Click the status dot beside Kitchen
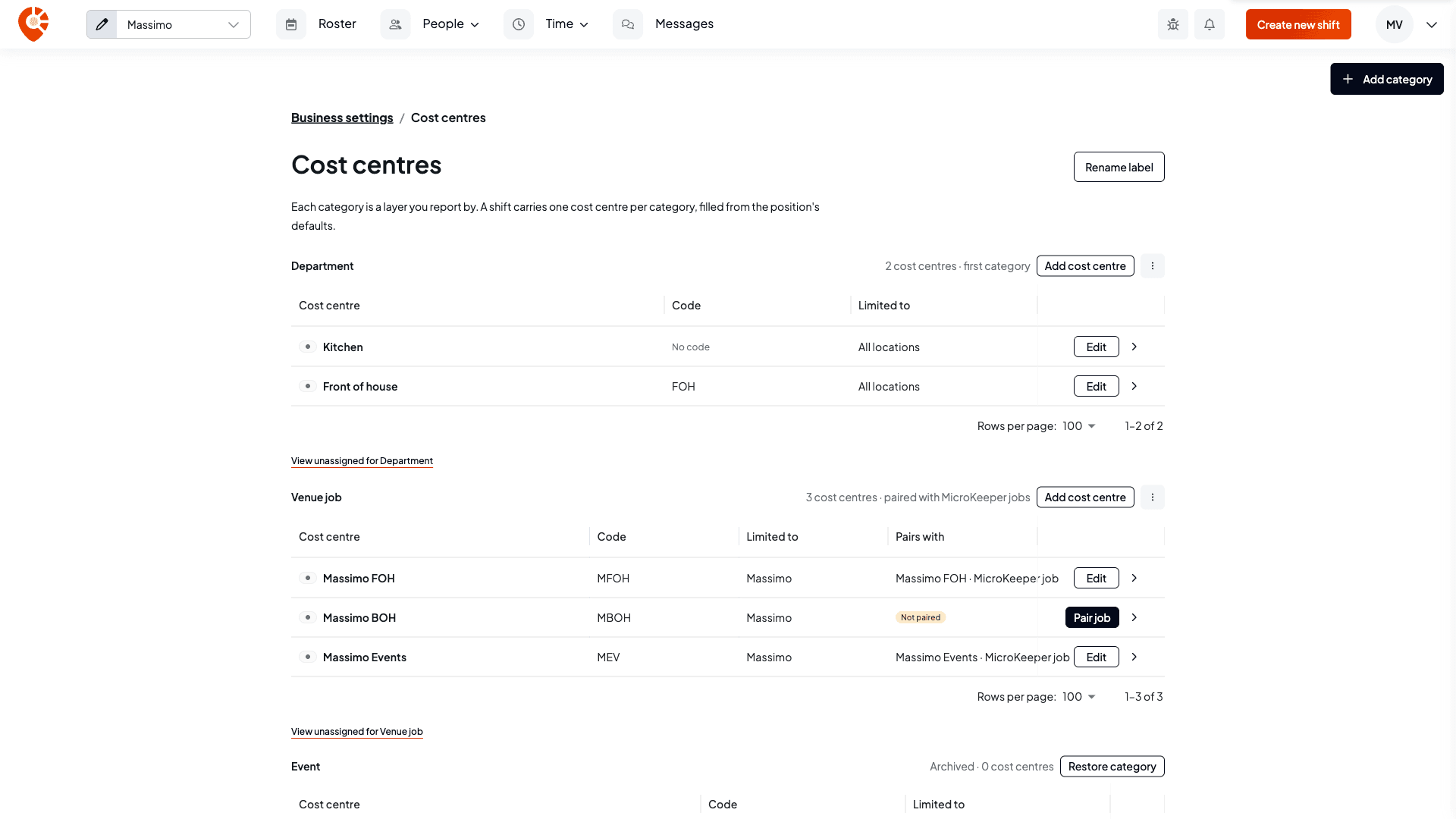Viewport: 1456px width, 819px height. point(308,347)
